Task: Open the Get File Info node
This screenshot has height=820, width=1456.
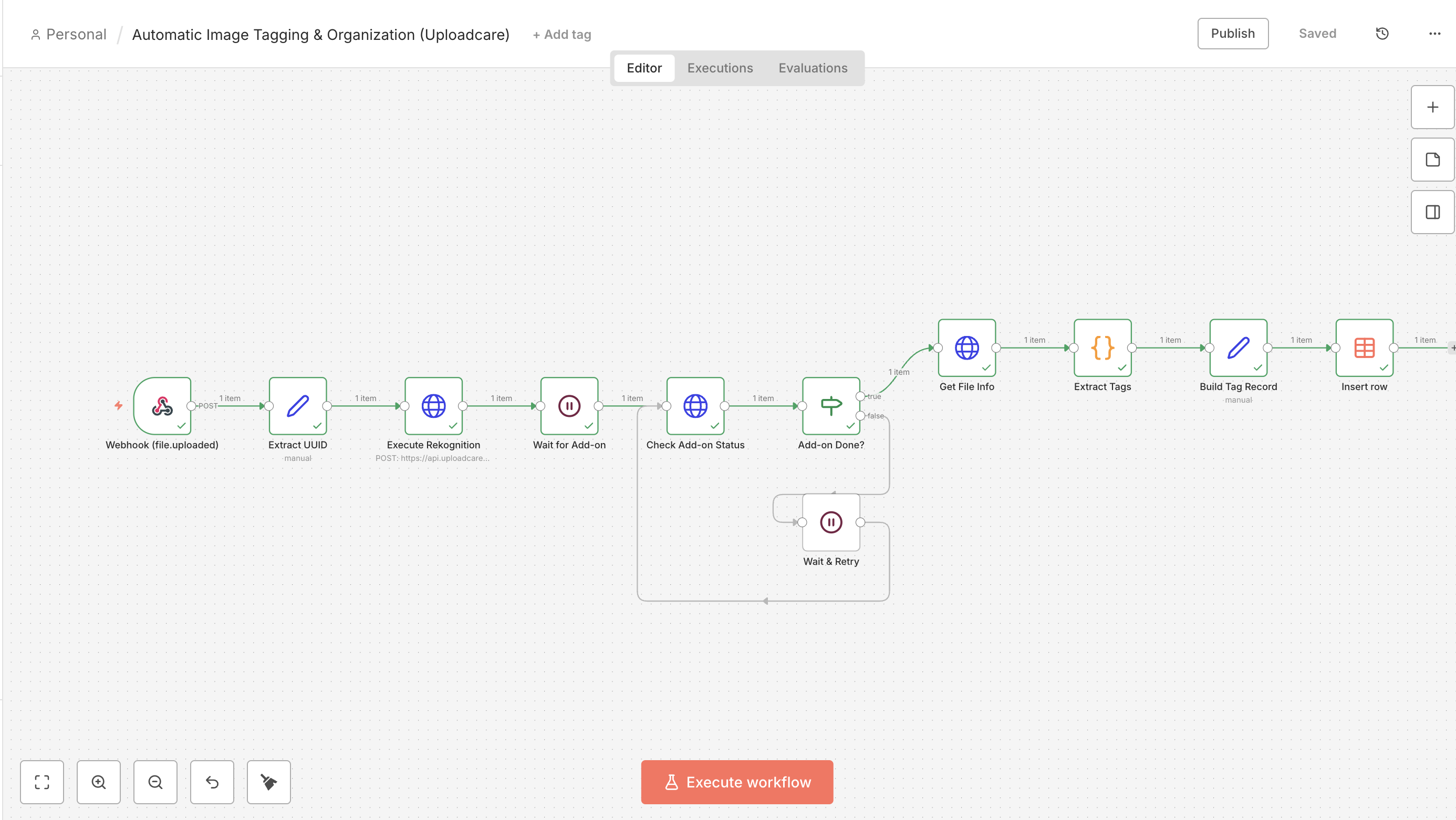Action: click(x=966, y=348)
